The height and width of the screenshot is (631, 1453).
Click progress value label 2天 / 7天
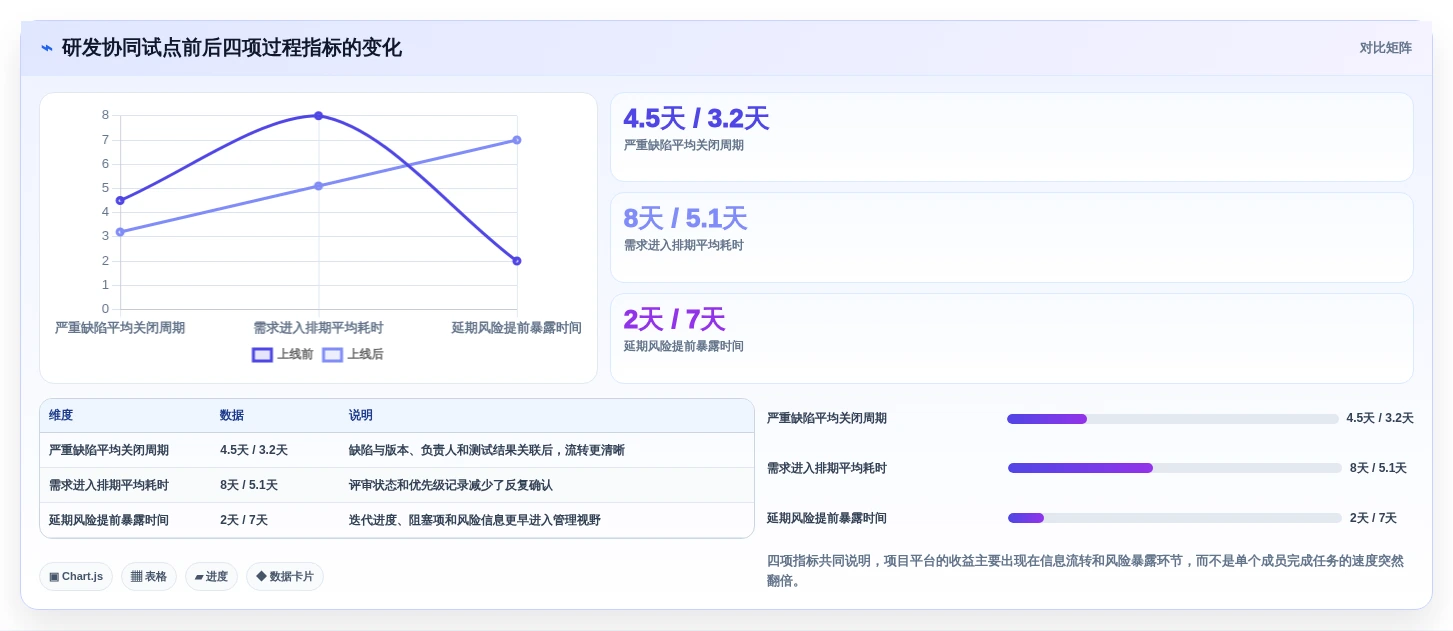(x=1373, y=518)
